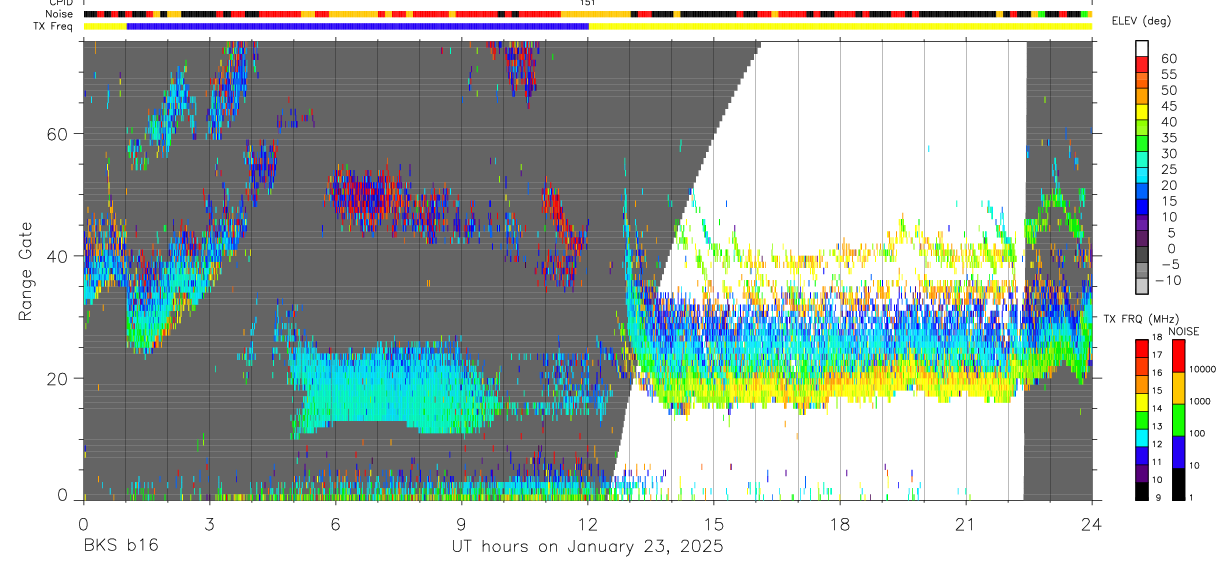Click the NOISE value label 10000

[x=1204, y=369]
